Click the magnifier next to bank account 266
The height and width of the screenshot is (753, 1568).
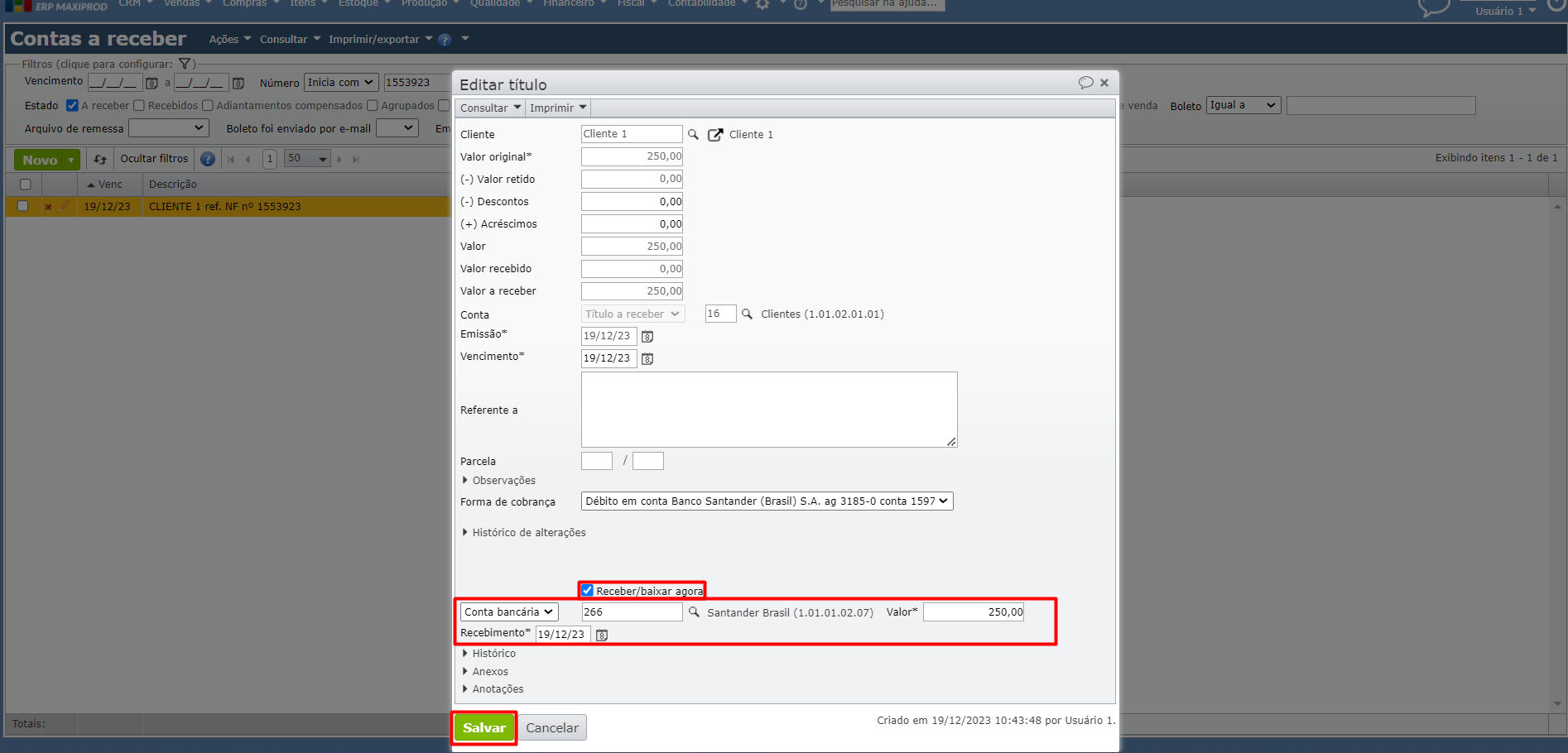pos(694,612)
